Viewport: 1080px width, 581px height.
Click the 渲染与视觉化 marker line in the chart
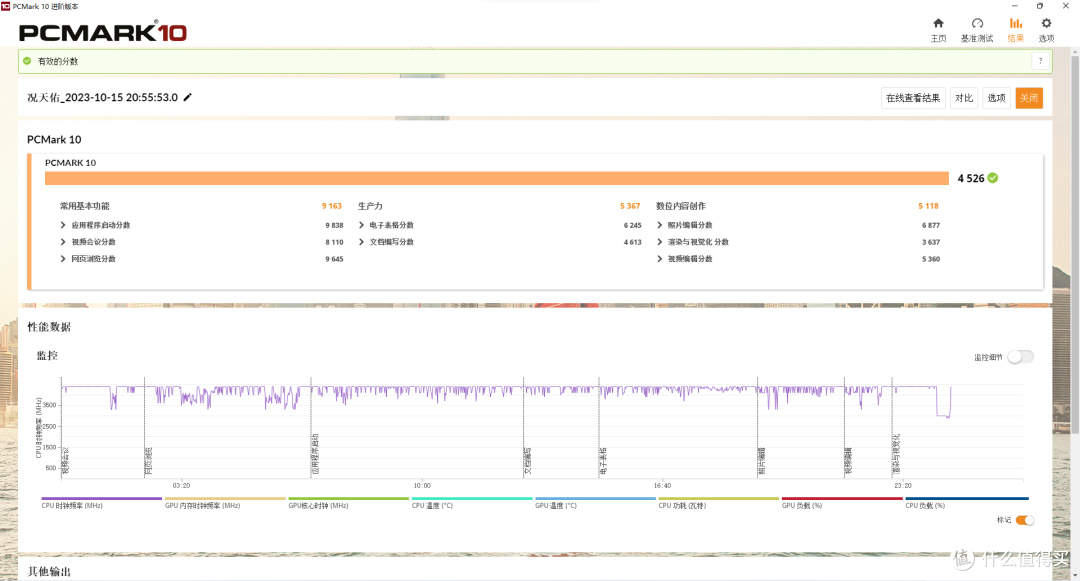click(x=892, y=427)
